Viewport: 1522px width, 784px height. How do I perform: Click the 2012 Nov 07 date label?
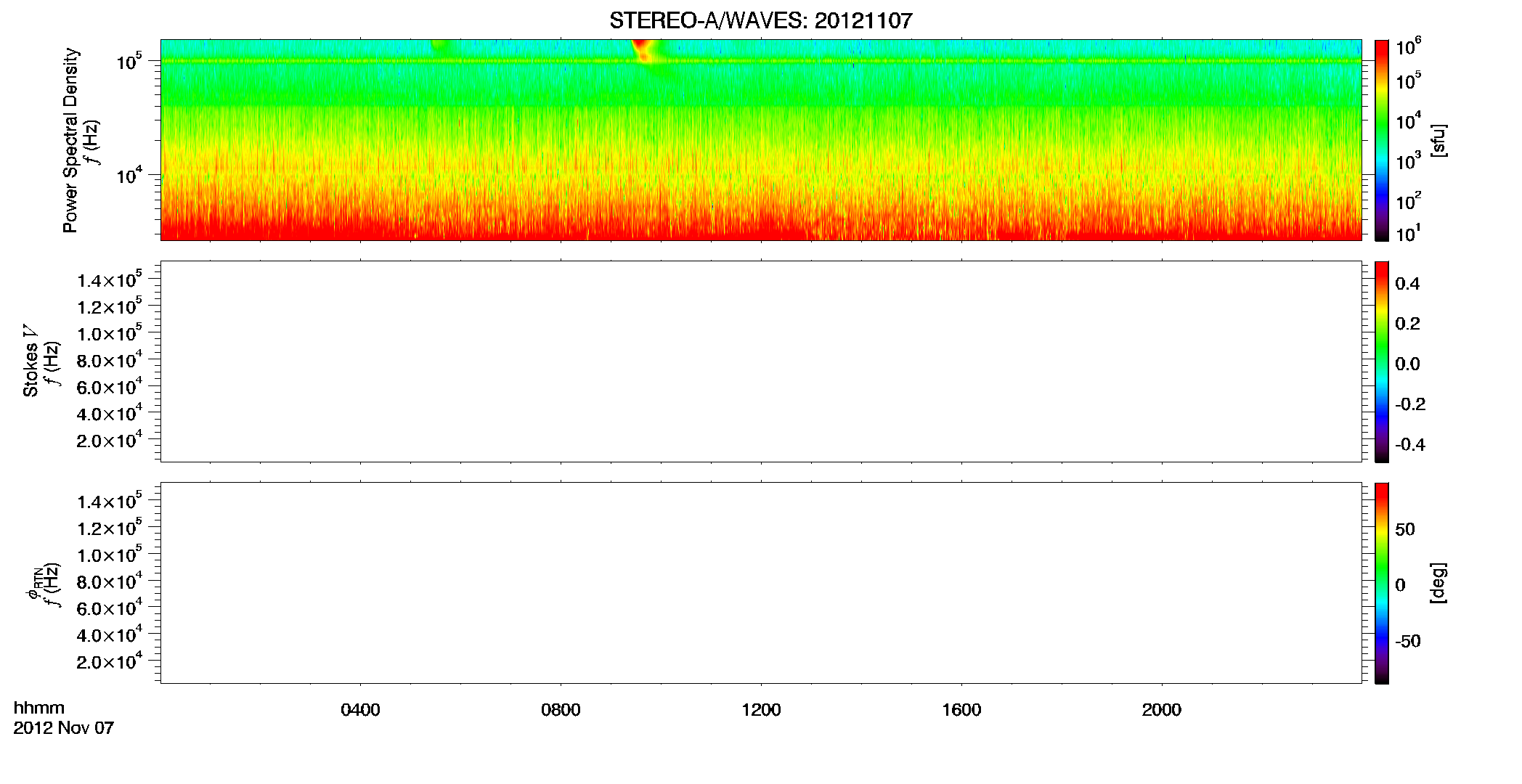(x=64, y=728)
